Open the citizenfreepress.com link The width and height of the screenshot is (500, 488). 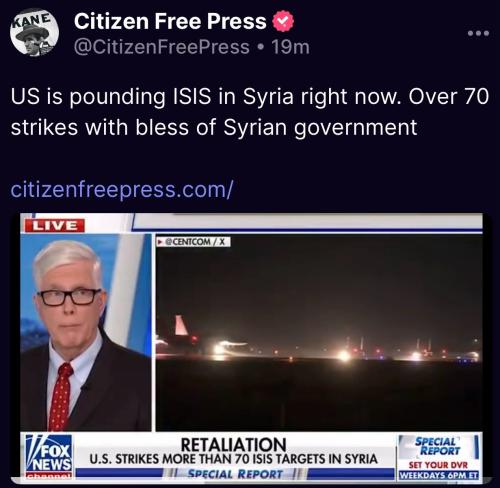coord(122,189)
